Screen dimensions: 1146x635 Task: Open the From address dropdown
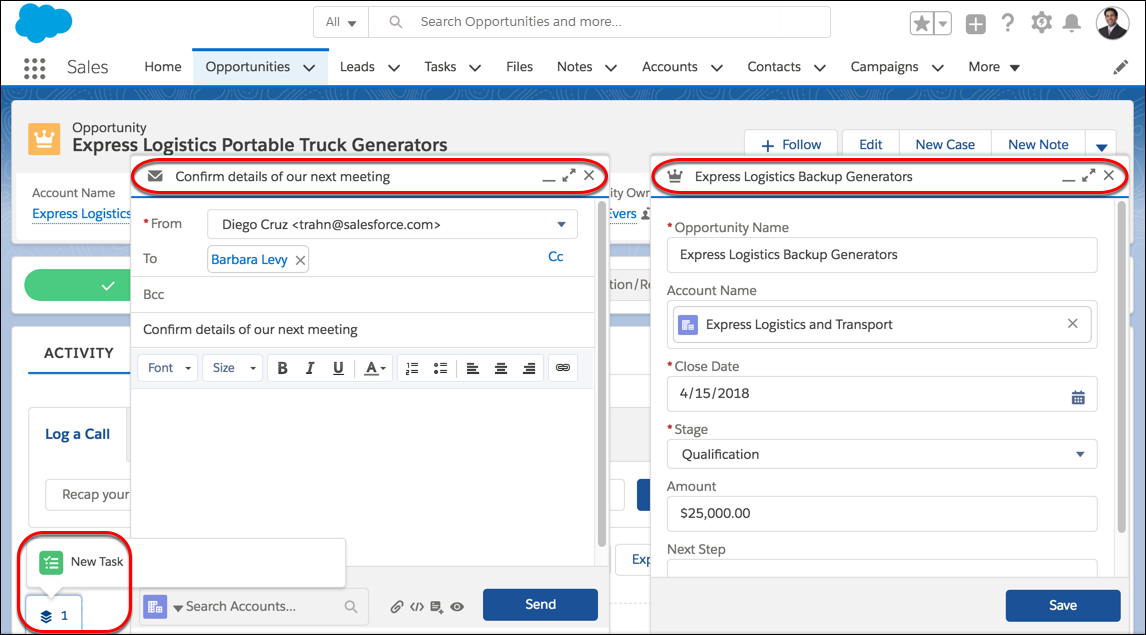pyautogui.click(x=392, y=224)
